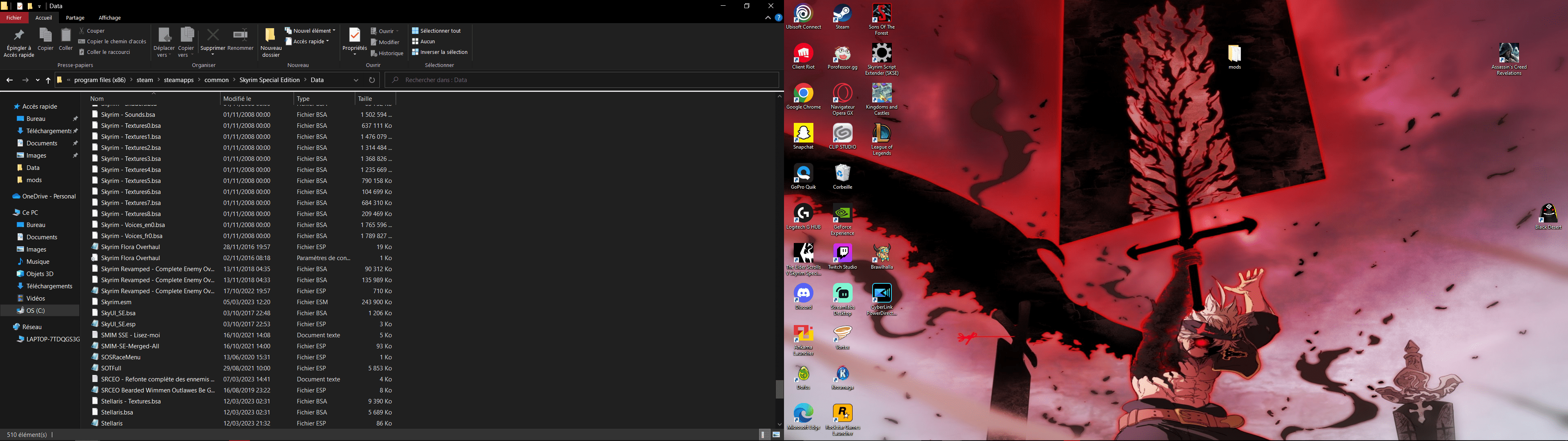Image resolution: width=1568 pixels, height=441 pixels.
Task: Click steamapps in the address breadcrumb
Action: tap(178, 80)
